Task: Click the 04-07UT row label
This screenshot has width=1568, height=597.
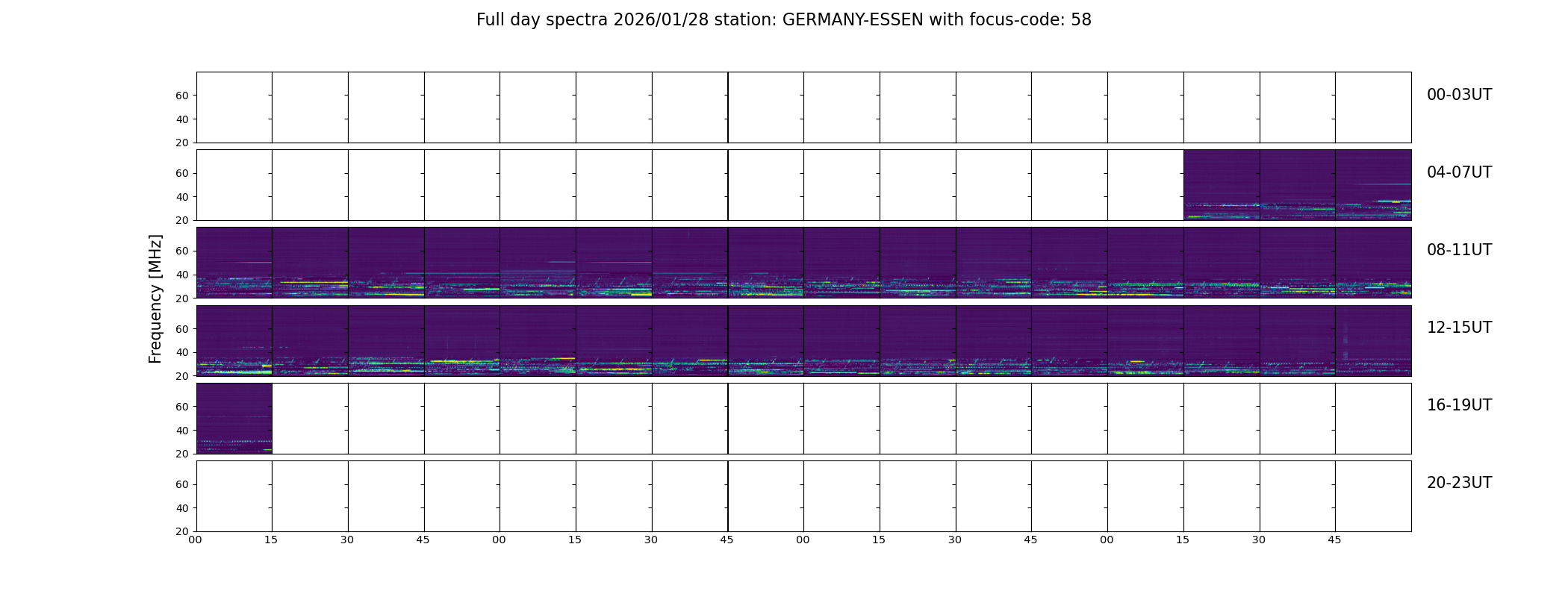Action: pyautogui.click(x=1459, y=172)
